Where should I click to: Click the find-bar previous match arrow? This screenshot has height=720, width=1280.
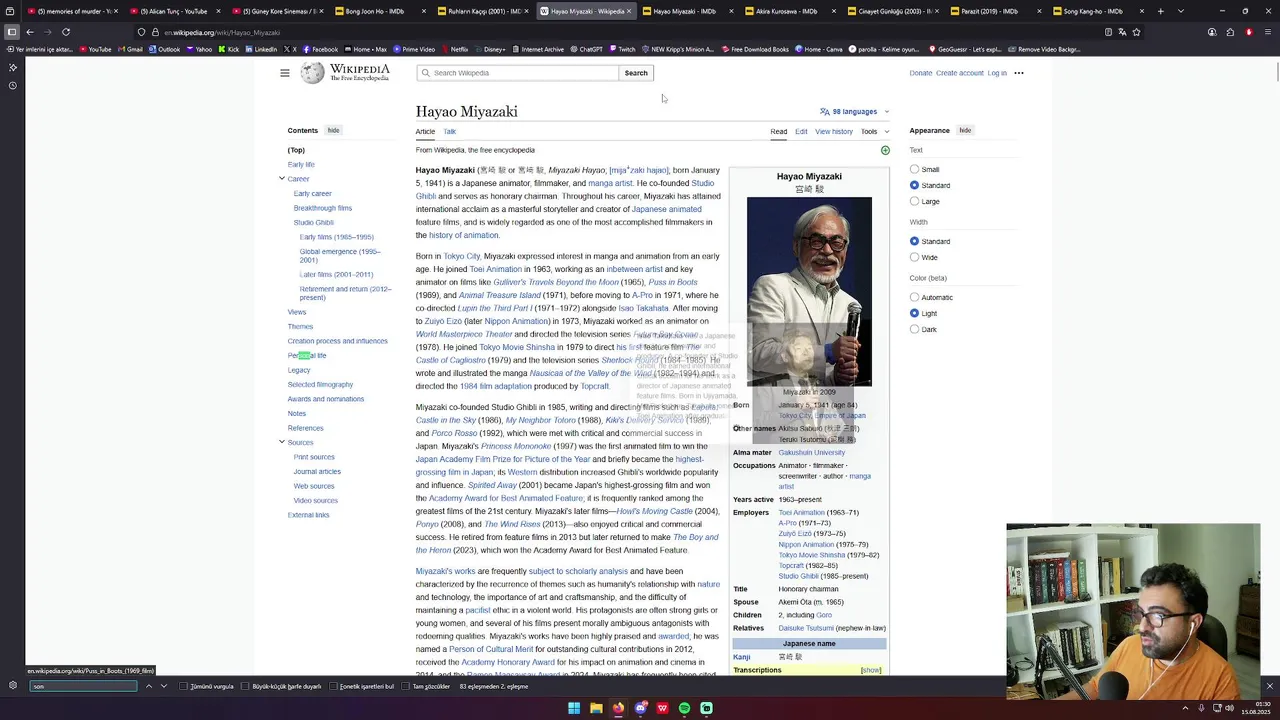[x=149, y=686]
